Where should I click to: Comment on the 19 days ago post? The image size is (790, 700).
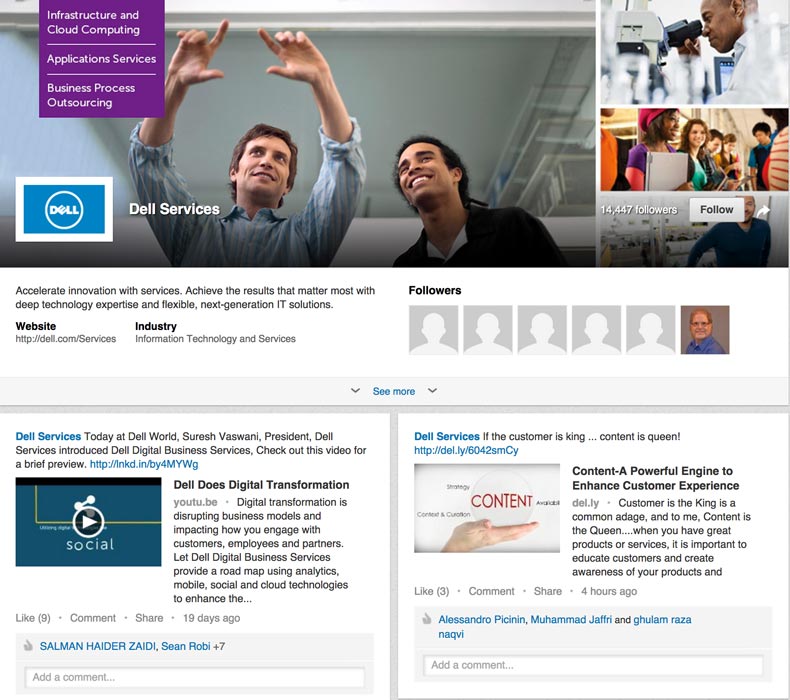click(x=93, y=618)
